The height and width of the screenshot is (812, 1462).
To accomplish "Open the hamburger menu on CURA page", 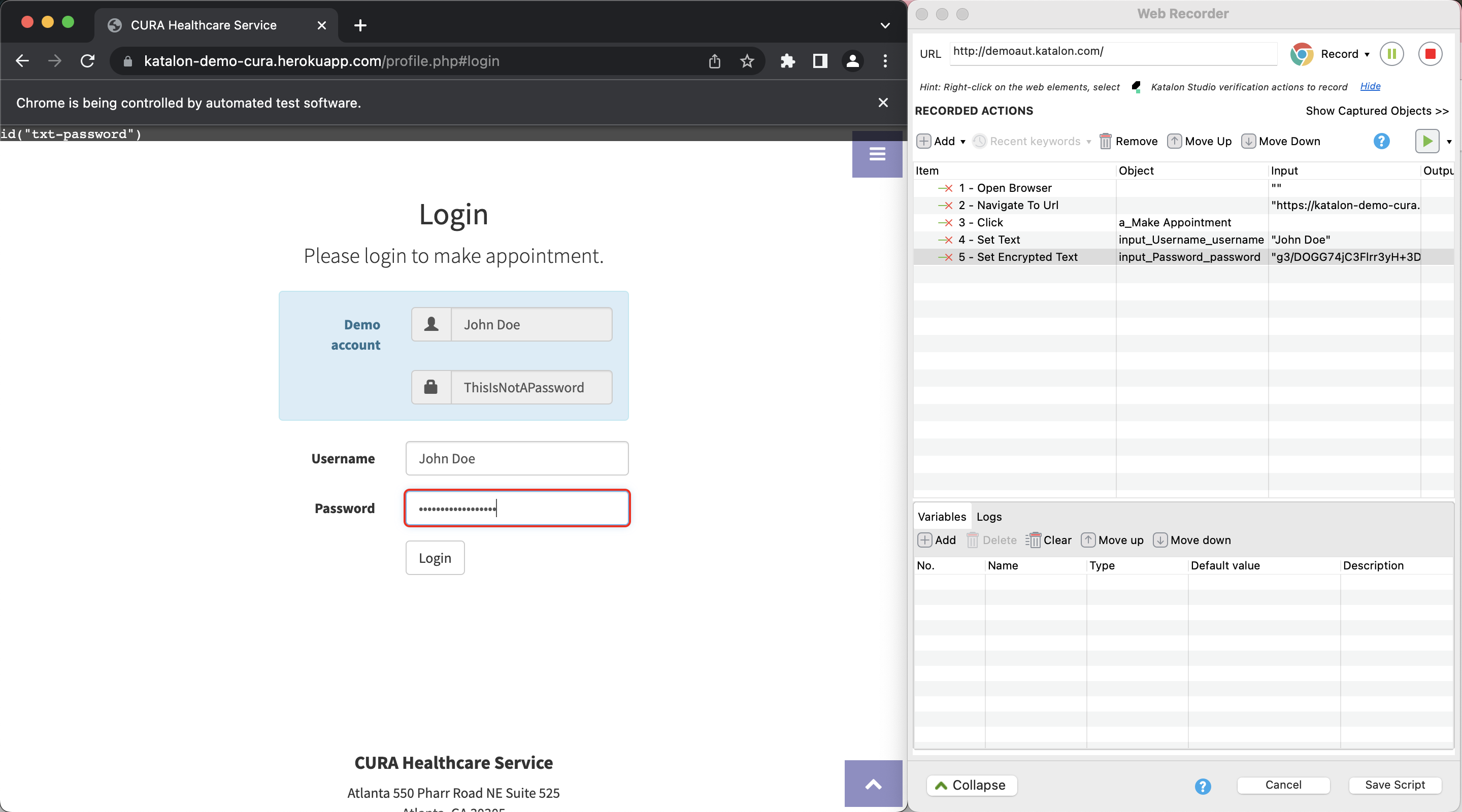I will [877, 154].
